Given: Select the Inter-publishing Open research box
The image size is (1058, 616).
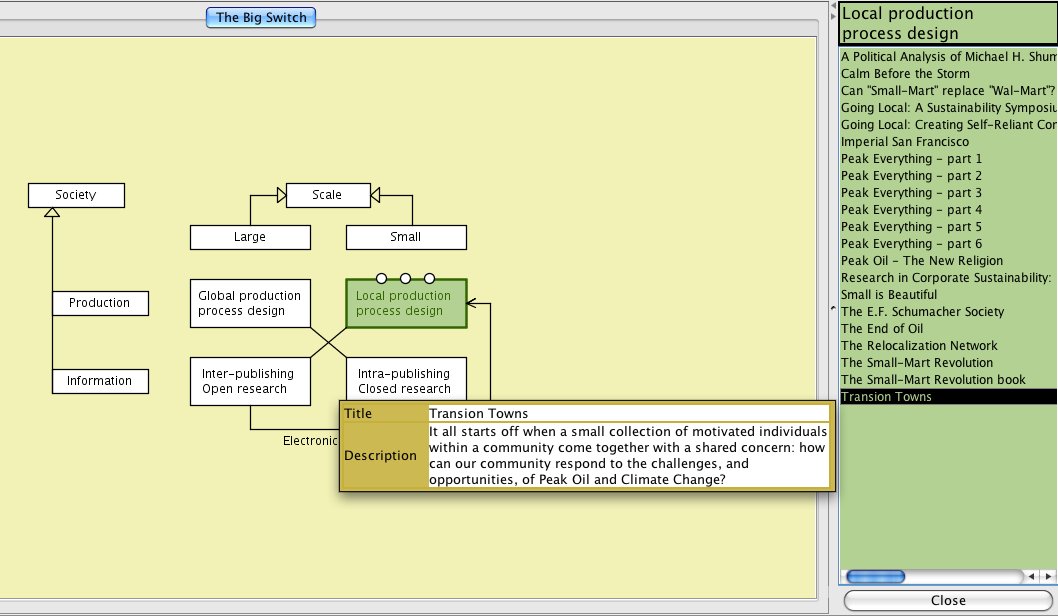Looking at the screenshot, I should pos(250,381).
